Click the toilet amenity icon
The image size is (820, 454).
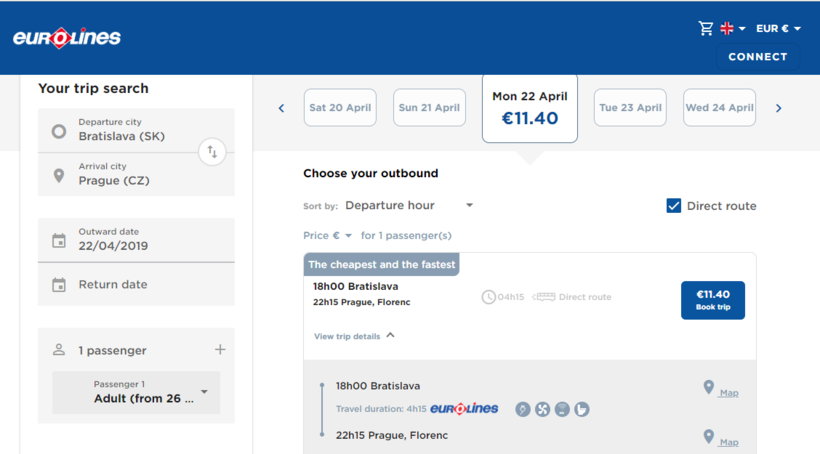coord(582,409)
